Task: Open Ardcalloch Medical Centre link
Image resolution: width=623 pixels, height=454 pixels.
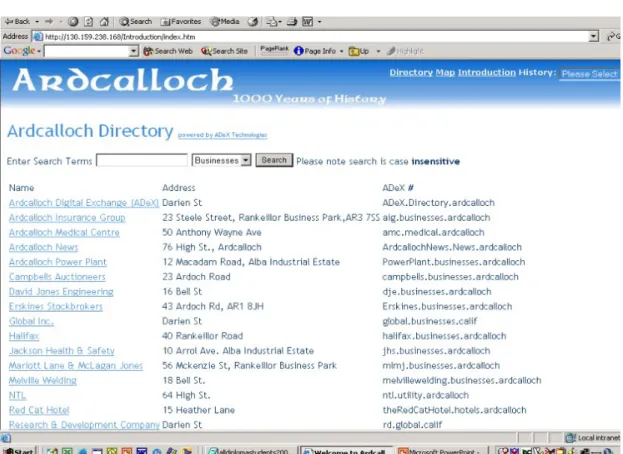Action: tap(64, 232)
